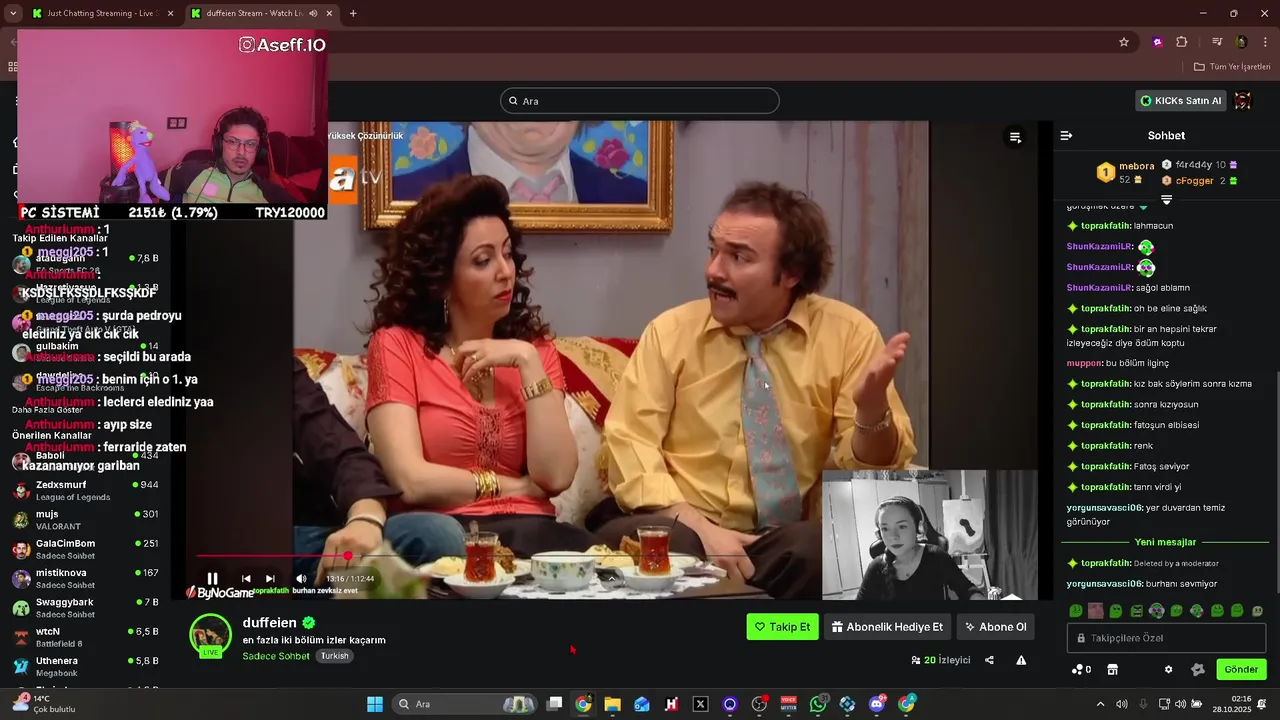Image resolution: width=1280 pixels, height=720 pixels.
Task: Follow duffeien with Takip Et
Action: pos(782,627)
